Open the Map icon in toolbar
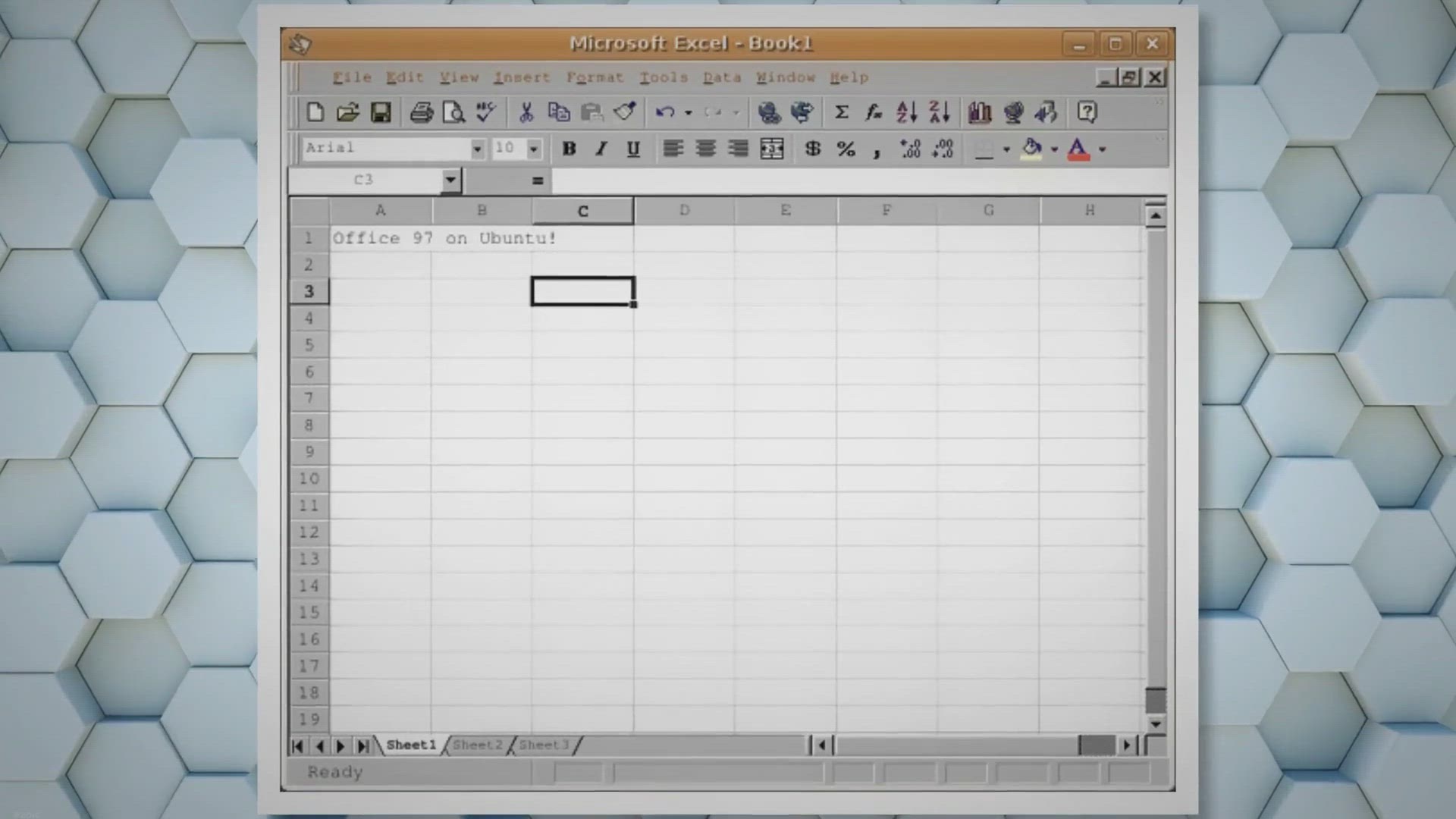 point(1012,112)
